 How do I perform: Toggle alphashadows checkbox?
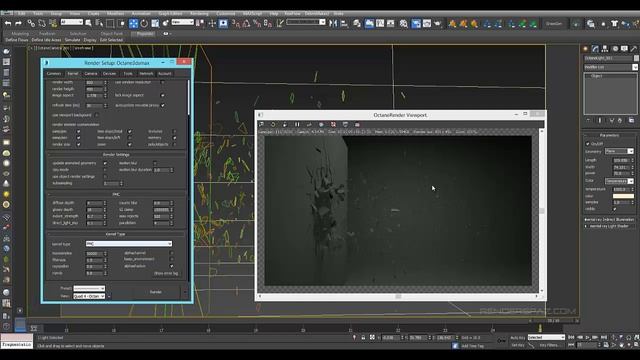[171, 266]
